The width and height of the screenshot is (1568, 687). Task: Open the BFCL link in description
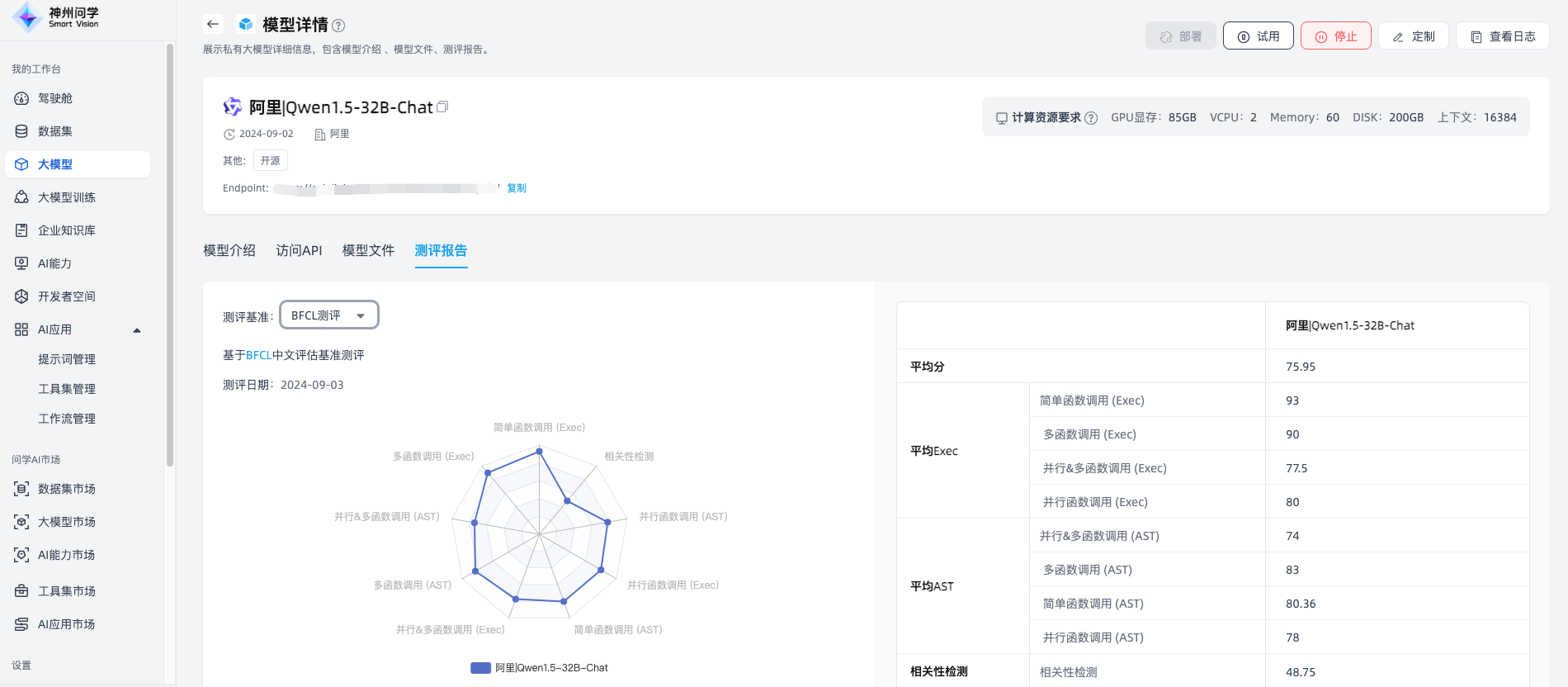point(258,355)
